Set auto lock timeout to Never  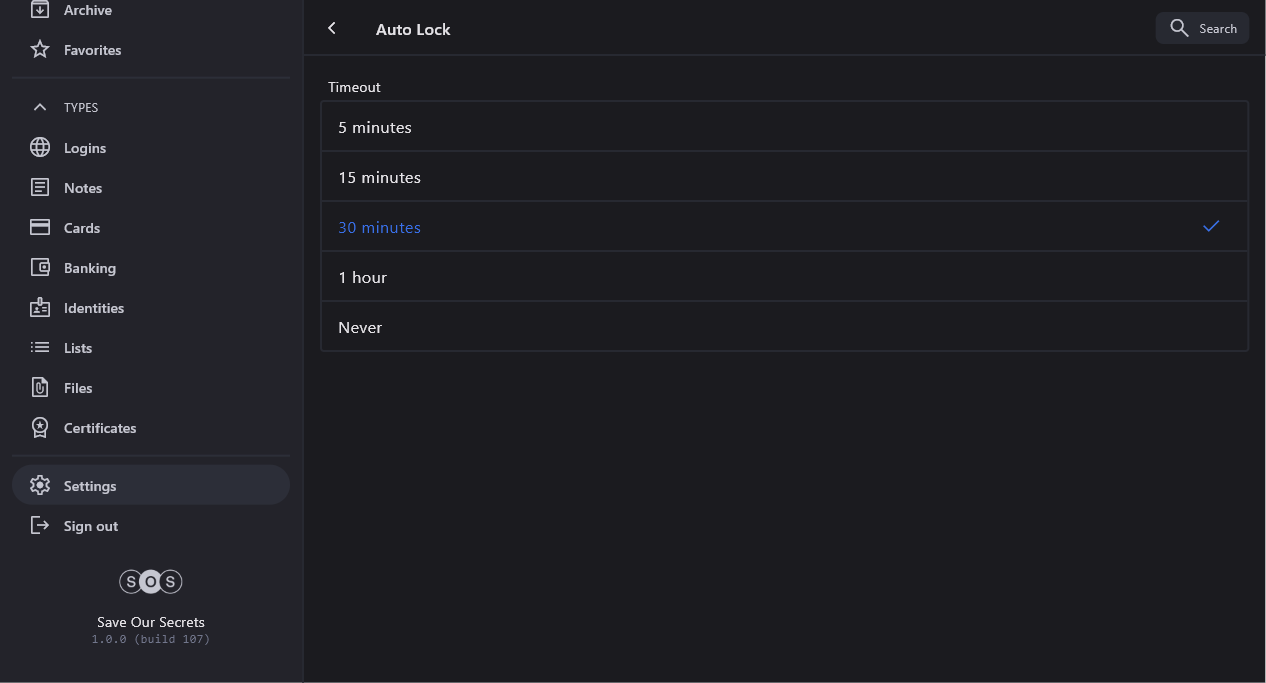(784, 327)
